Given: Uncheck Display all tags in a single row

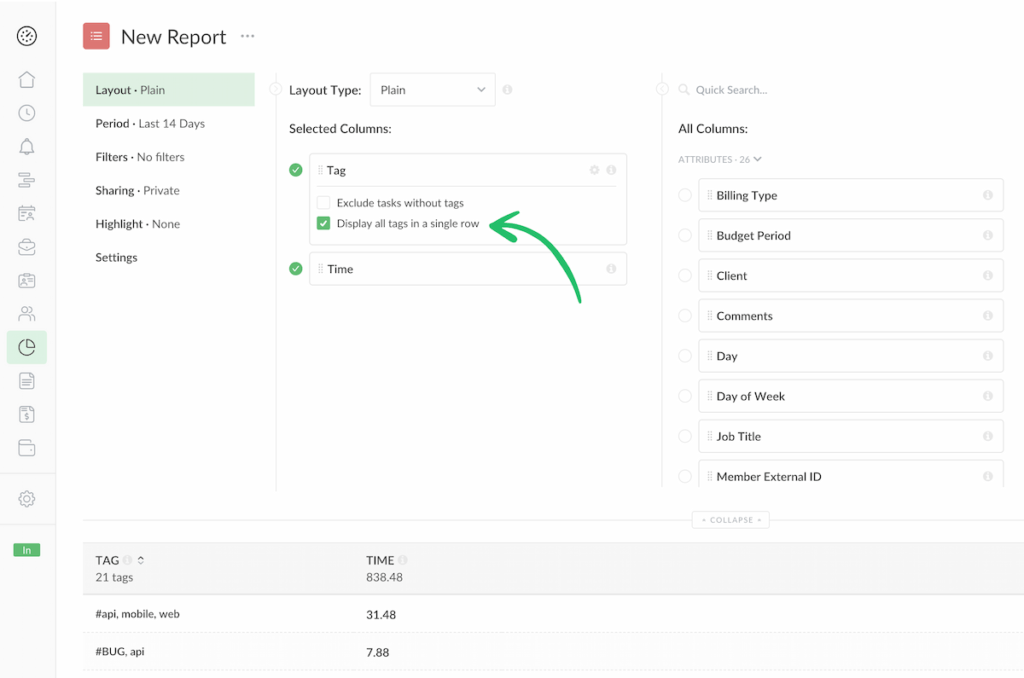Looking at the screenshot, I should [x=324, y=224].
